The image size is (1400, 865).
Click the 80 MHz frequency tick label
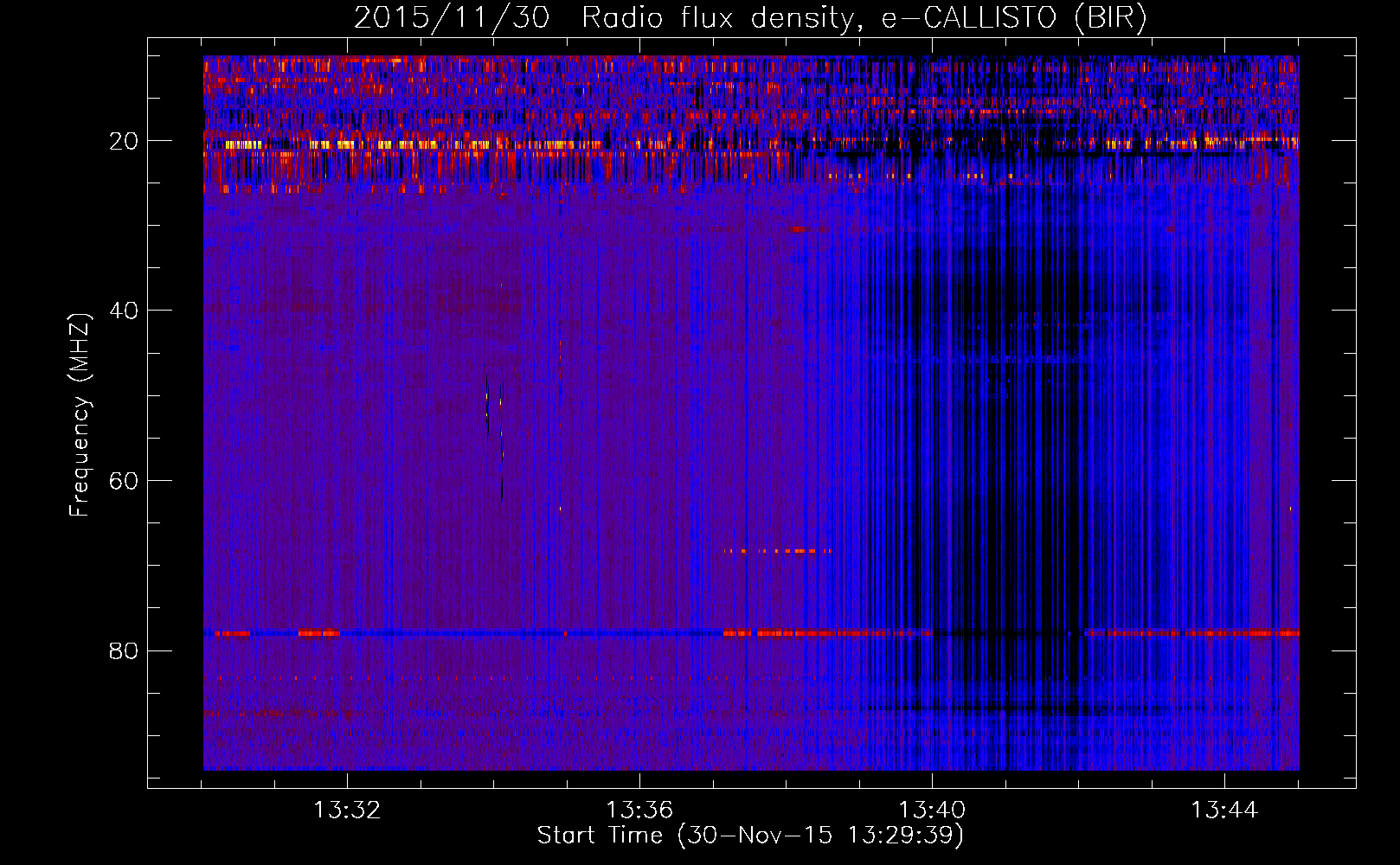tap(125, 650)
